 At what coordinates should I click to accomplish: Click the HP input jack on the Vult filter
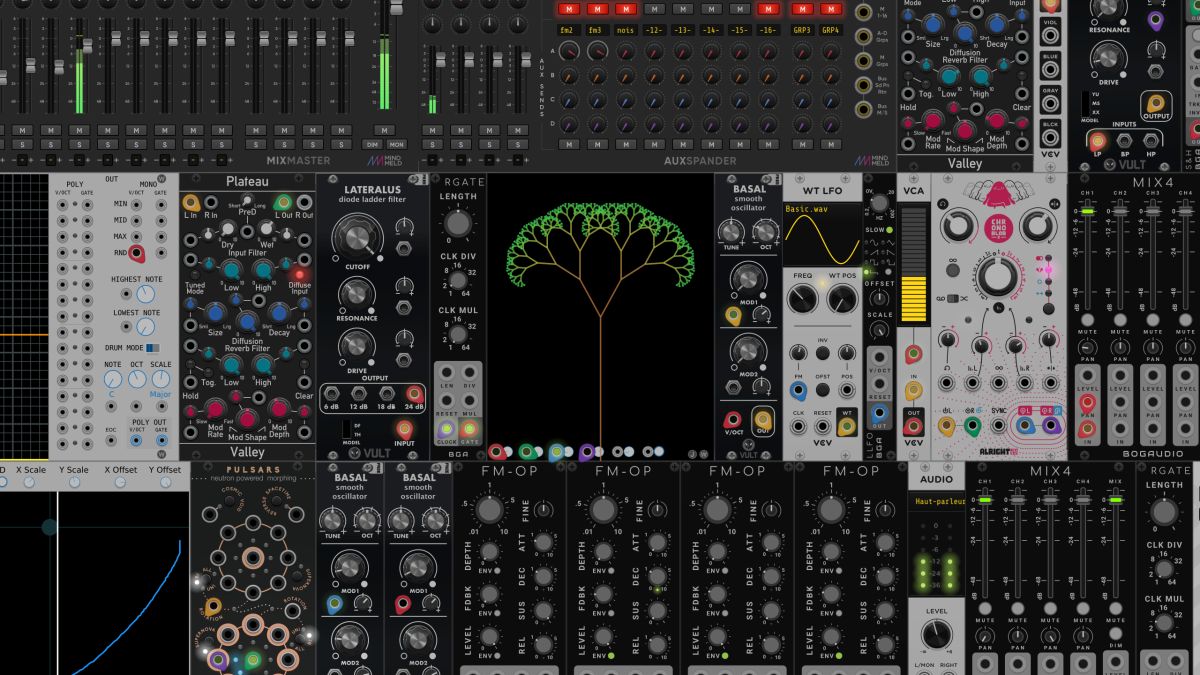tap(1150, 141)
